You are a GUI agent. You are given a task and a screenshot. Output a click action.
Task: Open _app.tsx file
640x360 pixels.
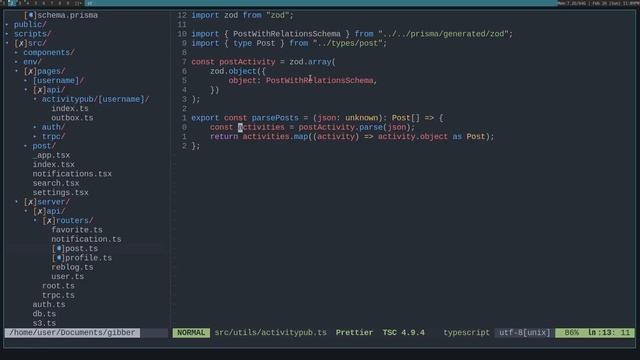pyautogui.click(x=51, y=156)
